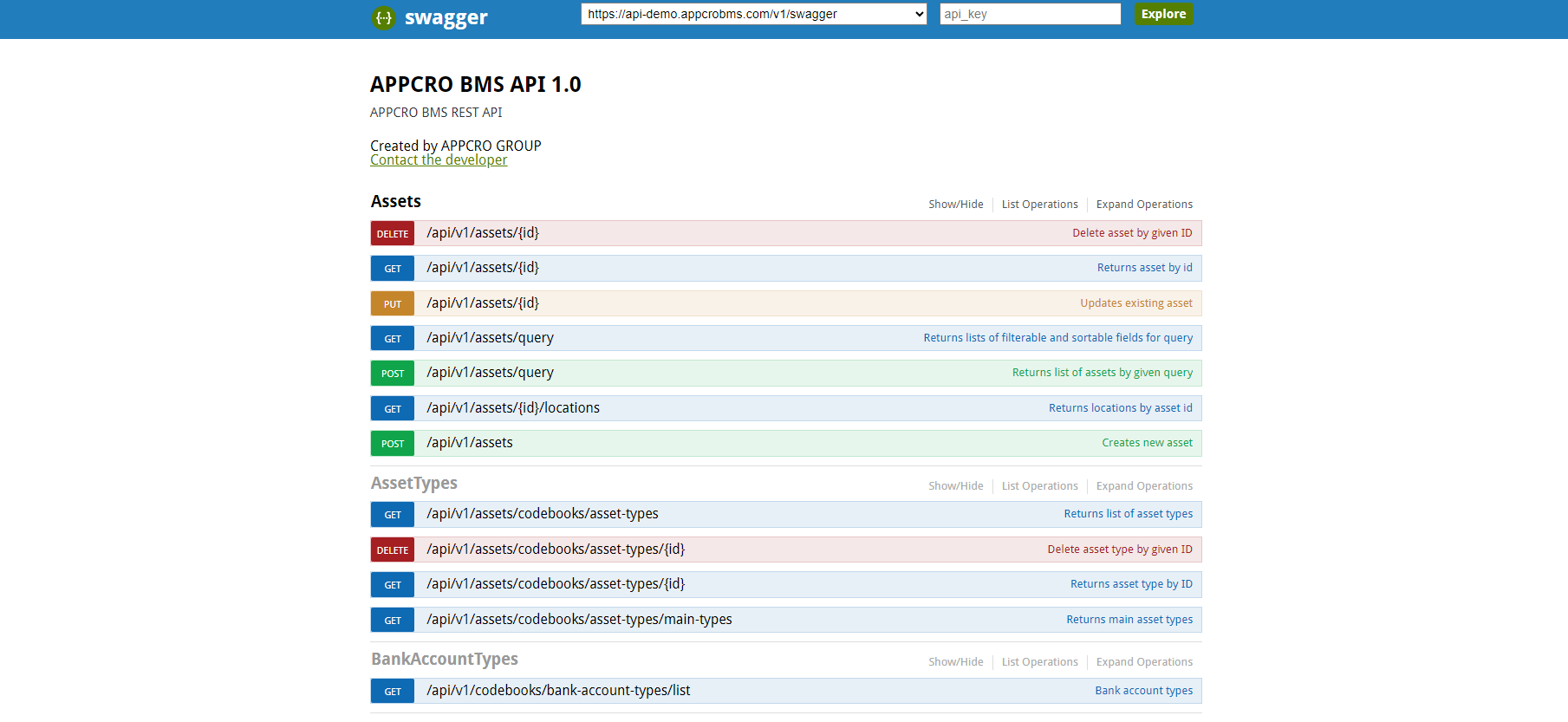Open 'Returns lists of filterable and sortable fields' link
Image resolution: width=1568 pixels, height=722 pixels.
[x=1058, y=338]
